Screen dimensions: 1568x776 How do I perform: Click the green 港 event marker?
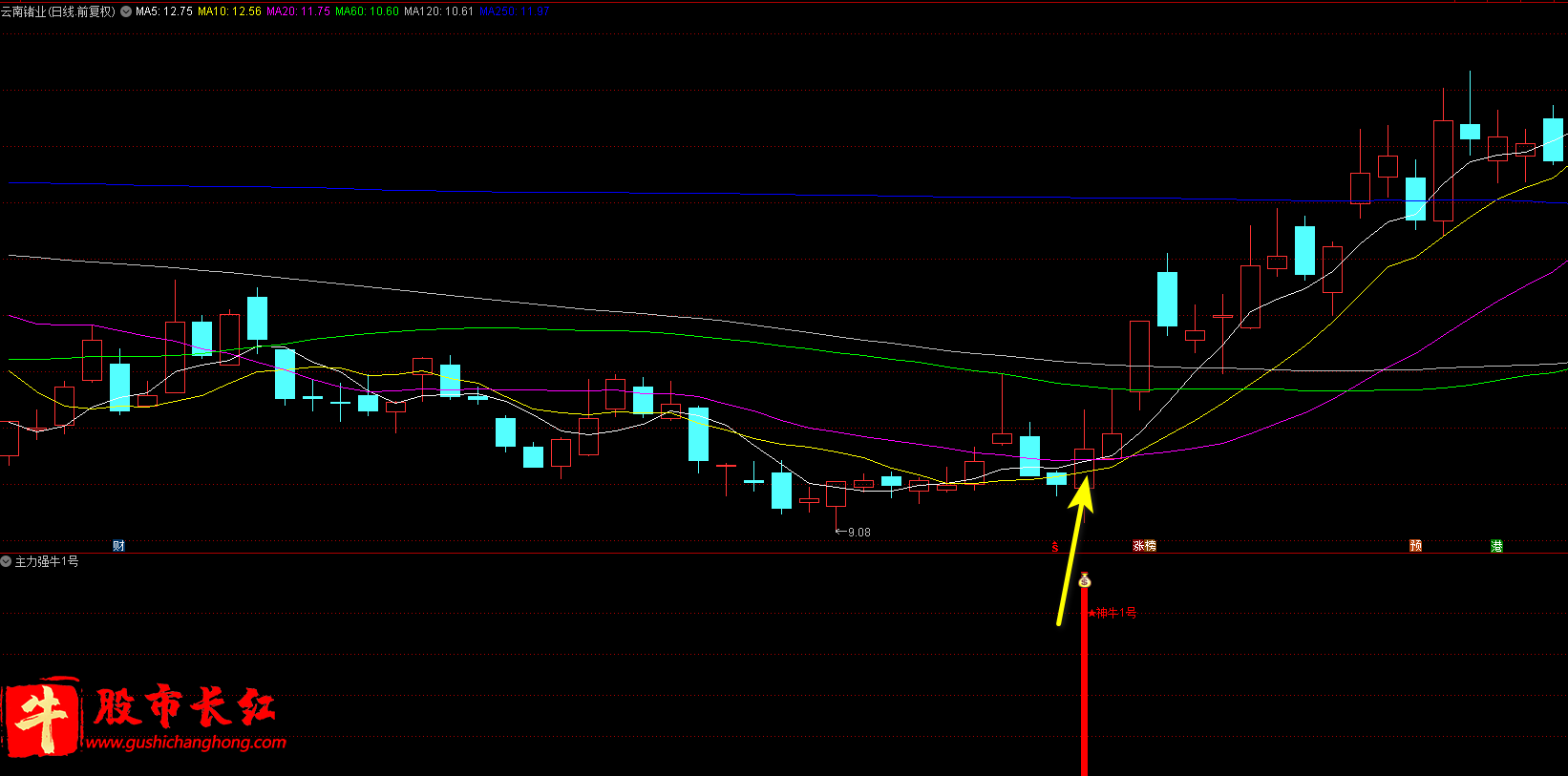(x=1496, y=546)
